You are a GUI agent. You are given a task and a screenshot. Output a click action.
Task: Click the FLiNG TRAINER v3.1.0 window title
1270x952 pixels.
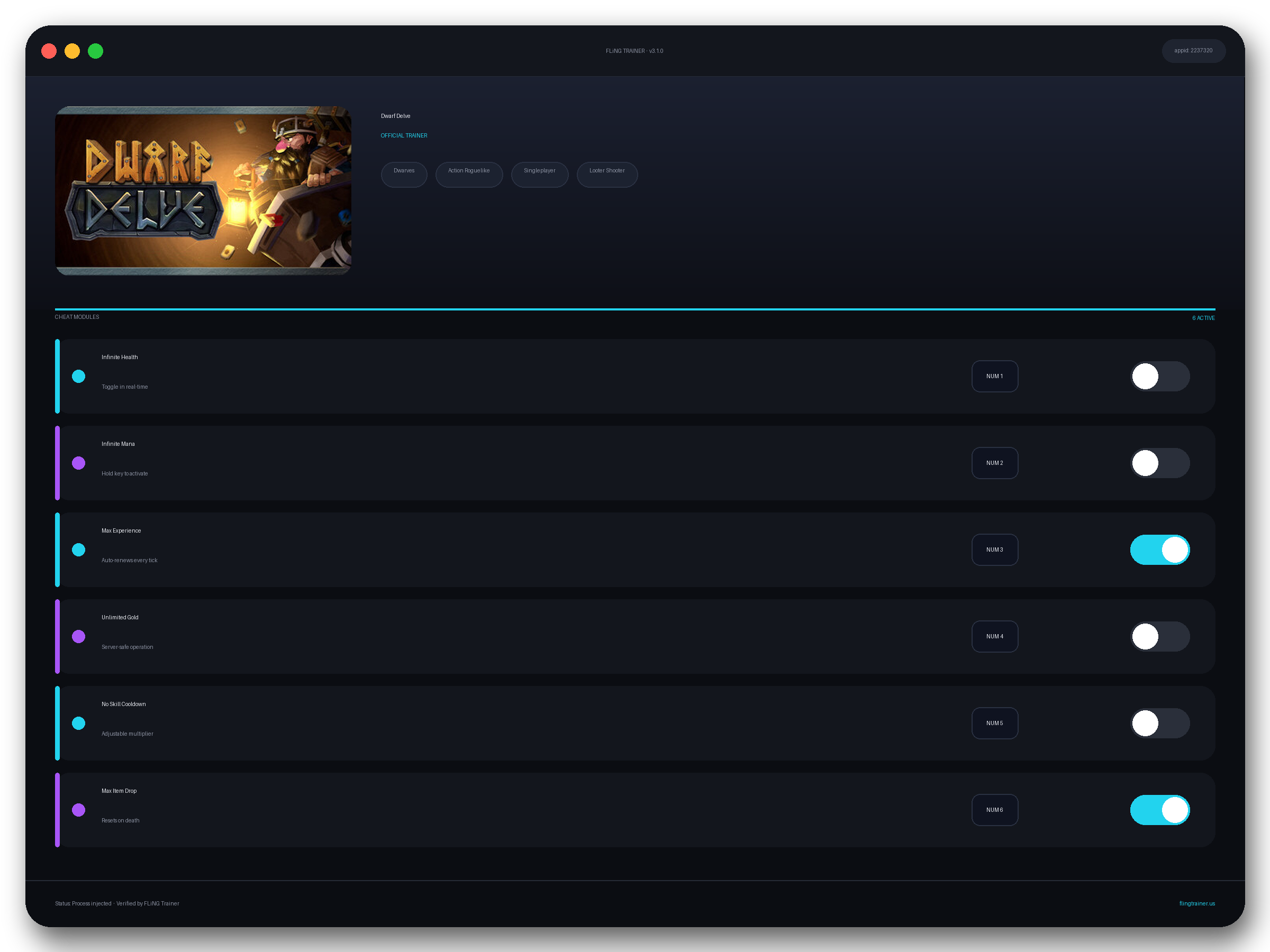634,51
